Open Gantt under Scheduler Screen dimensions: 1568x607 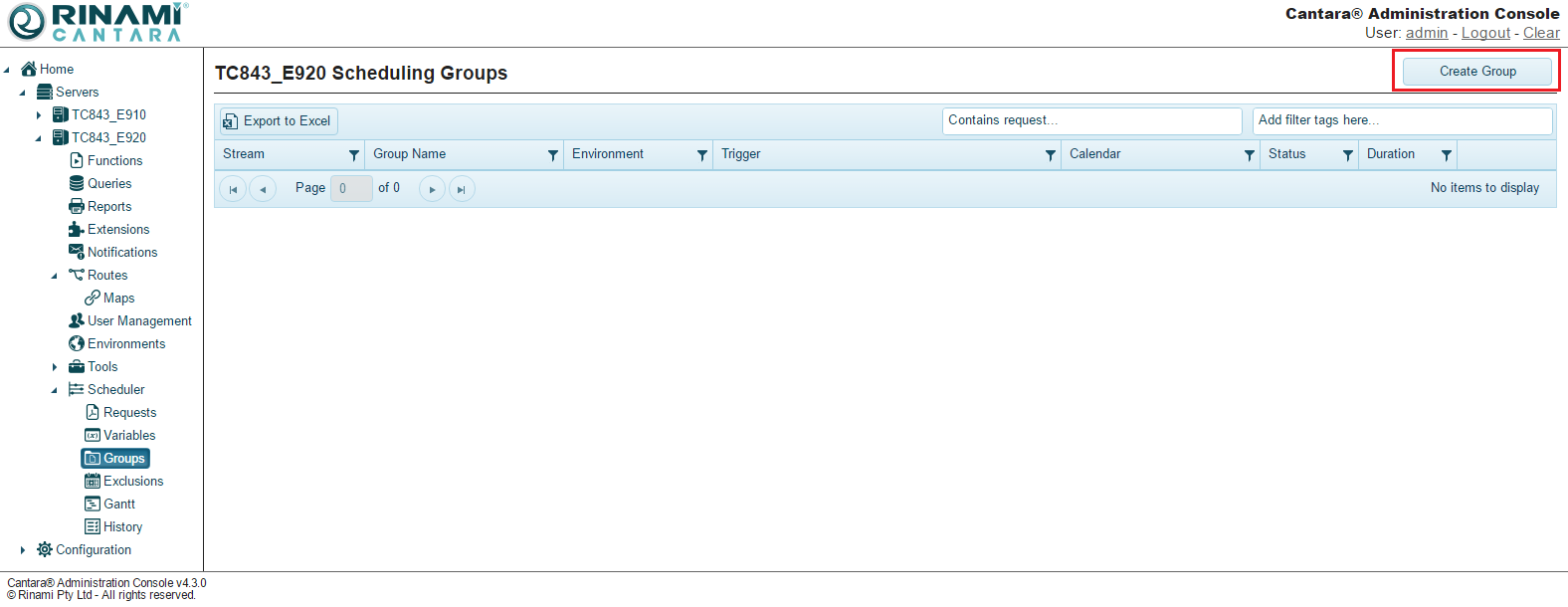coord(118,505)
